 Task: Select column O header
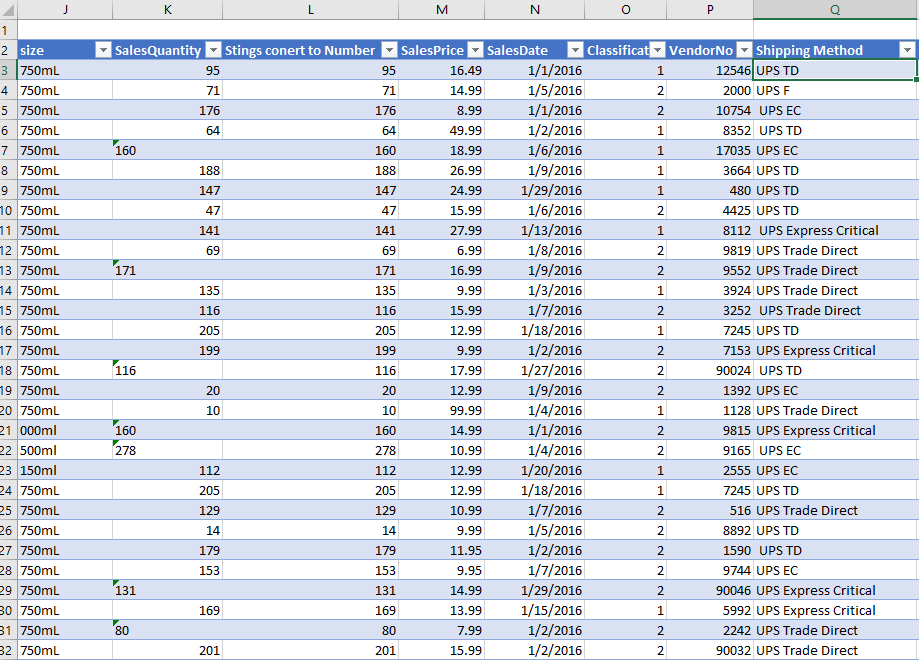pos(625,9)
